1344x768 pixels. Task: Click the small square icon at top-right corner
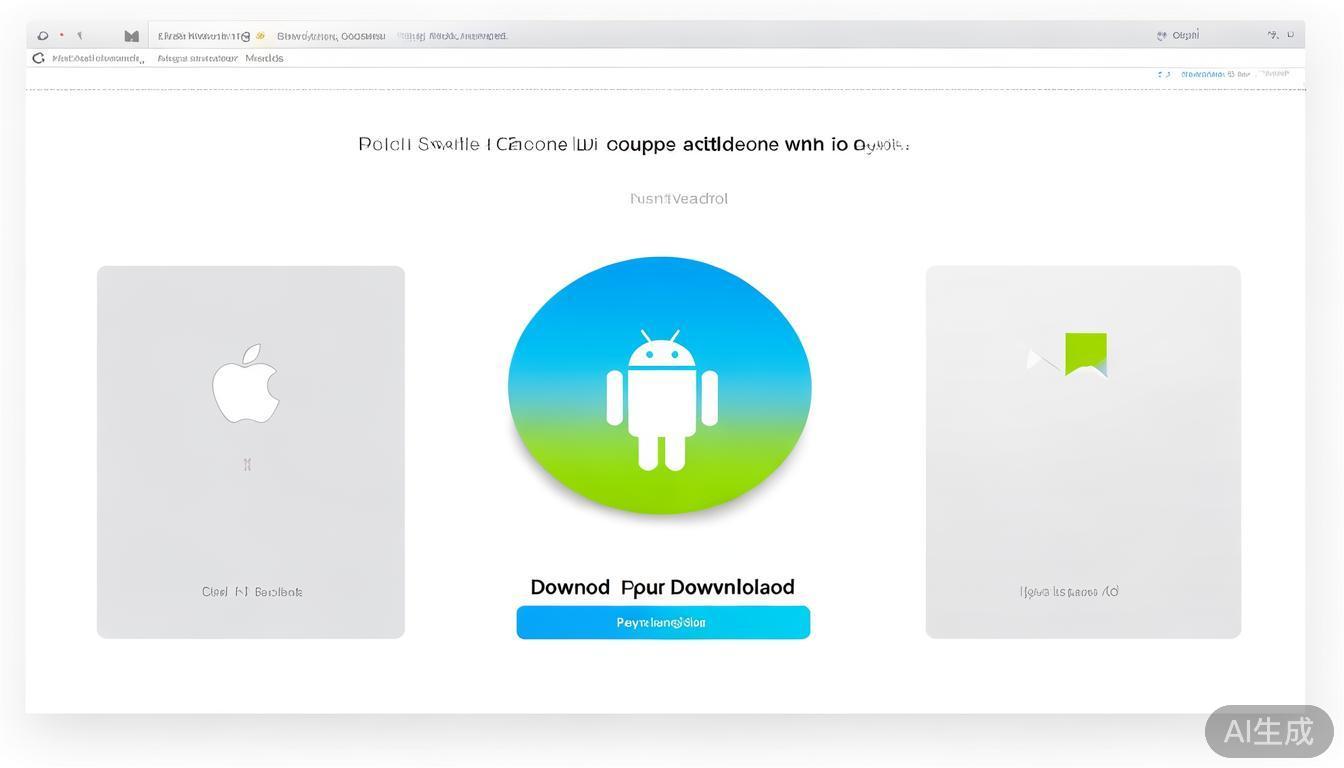(x=1290, y=35)
